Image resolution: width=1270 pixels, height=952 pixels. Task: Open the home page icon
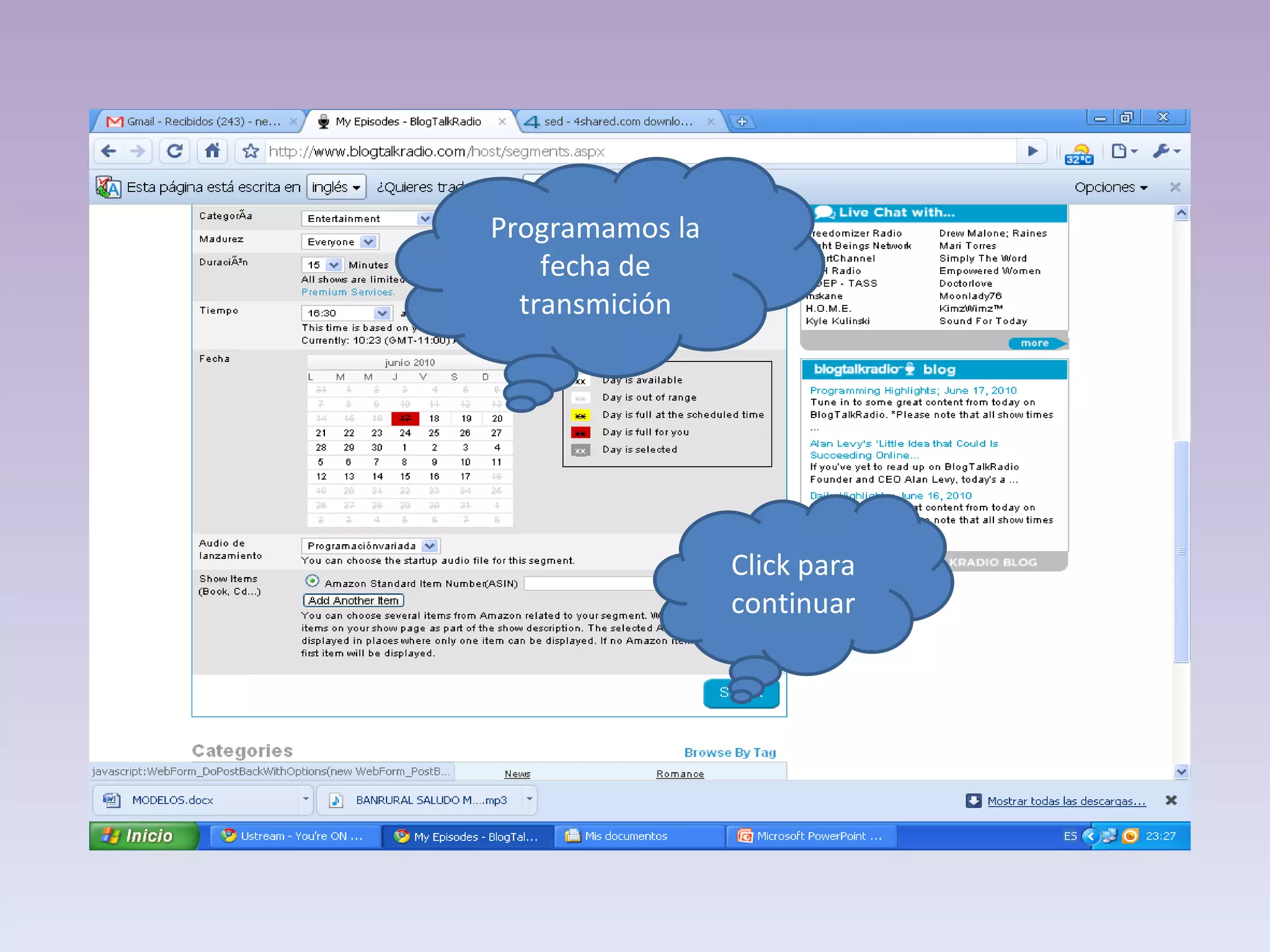coord(212,151)
